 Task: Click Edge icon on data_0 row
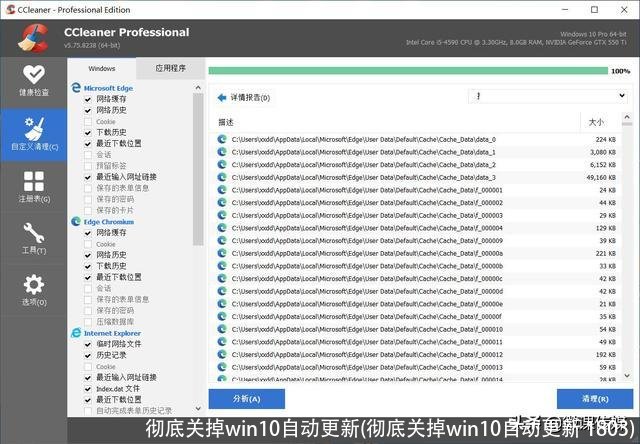(222, 139)
